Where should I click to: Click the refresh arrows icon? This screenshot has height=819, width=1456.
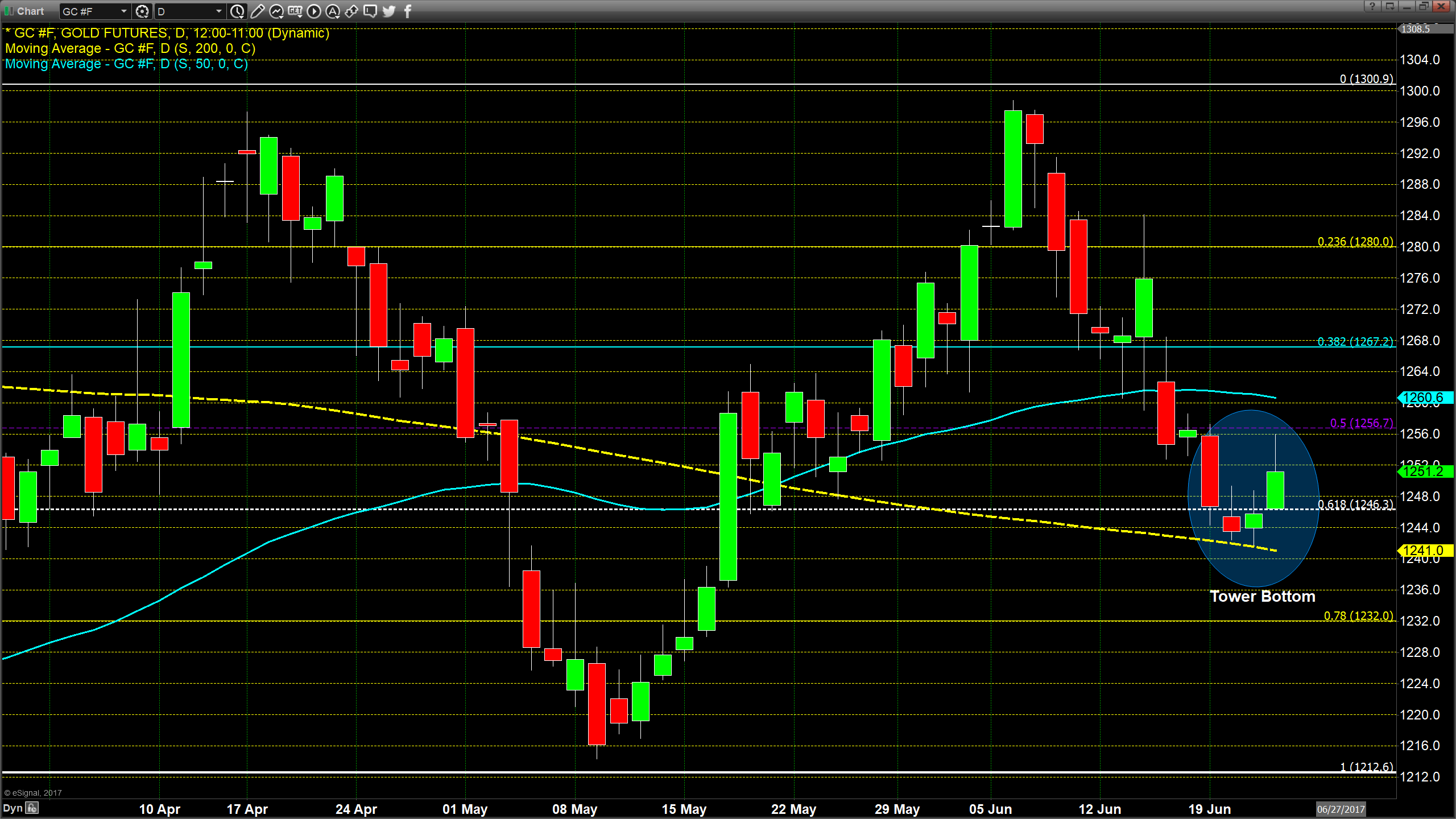pyautogui.click(x=352, y=11)
